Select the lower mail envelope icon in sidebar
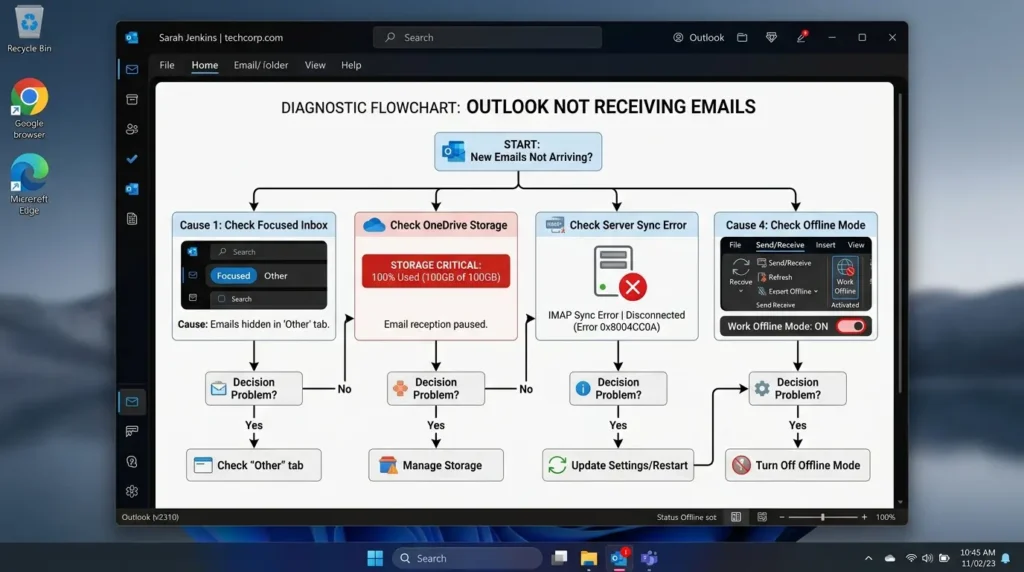 point(132,402)
